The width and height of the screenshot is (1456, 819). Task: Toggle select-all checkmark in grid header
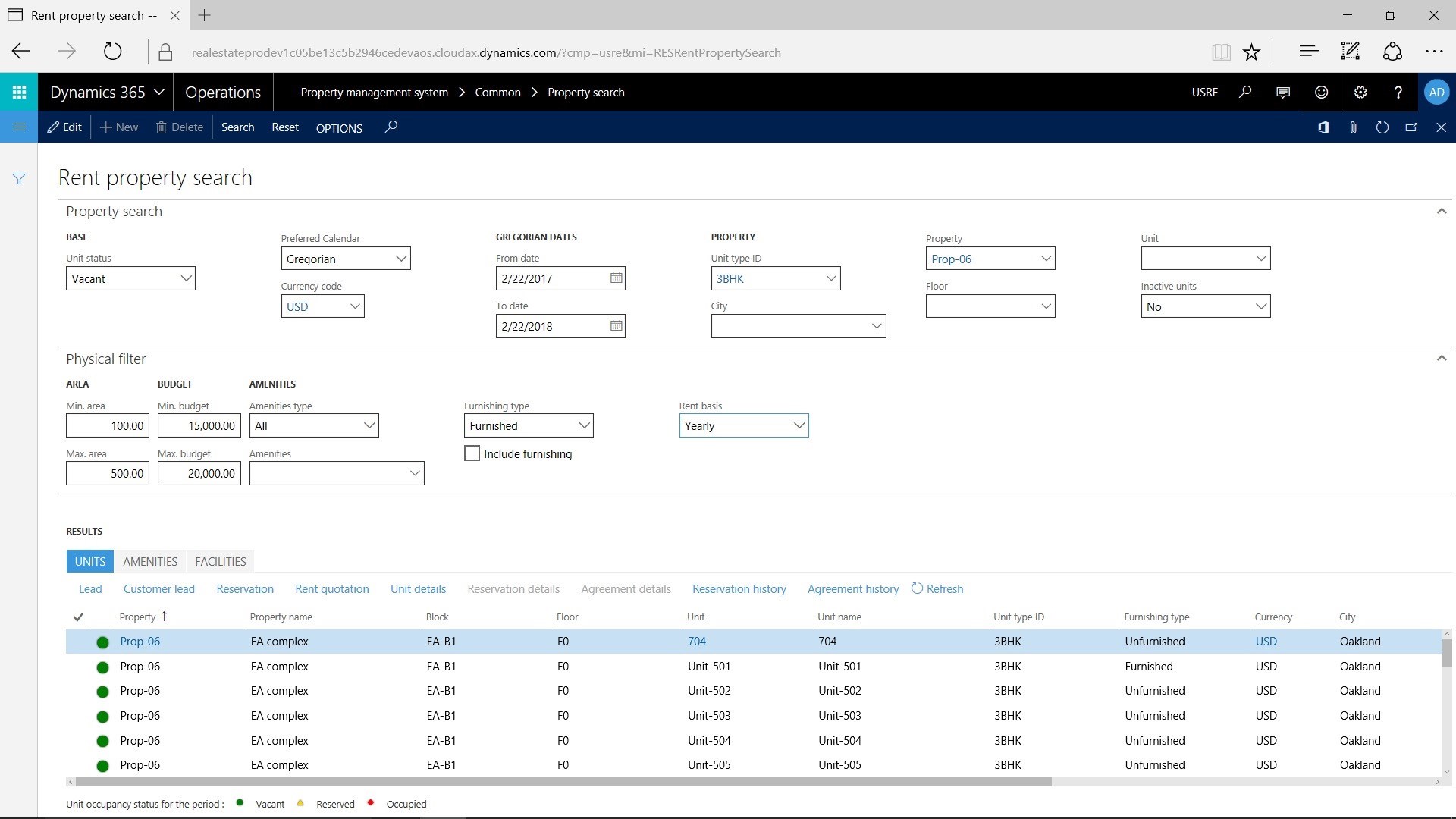click(78, 617)
